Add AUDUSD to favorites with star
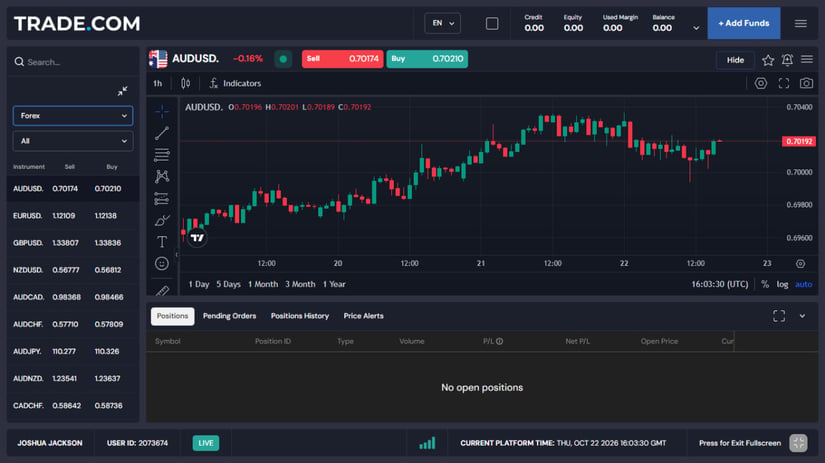825x463 pixels. [x=768, y=60]
